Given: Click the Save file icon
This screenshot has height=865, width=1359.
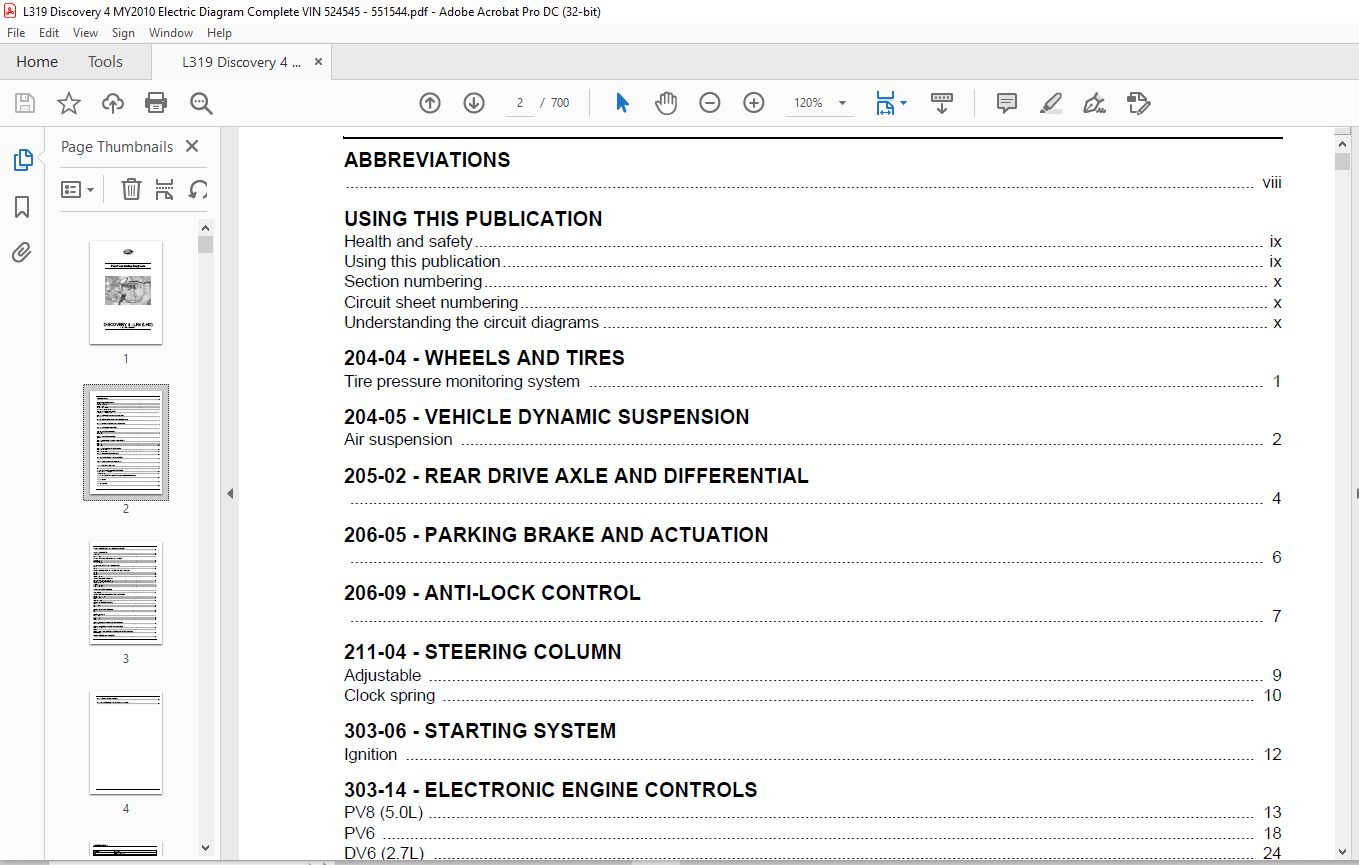Looking at the screenshot, I should pyautogui.click(x=25, y=103).
